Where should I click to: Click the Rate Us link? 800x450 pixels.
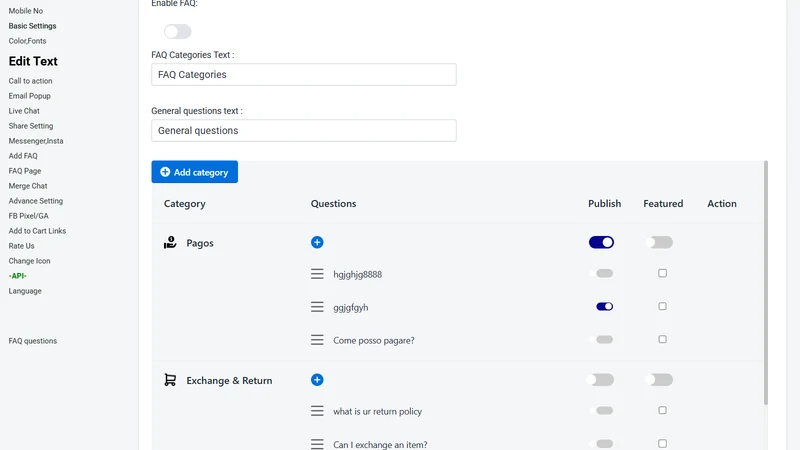coord(21,246)
